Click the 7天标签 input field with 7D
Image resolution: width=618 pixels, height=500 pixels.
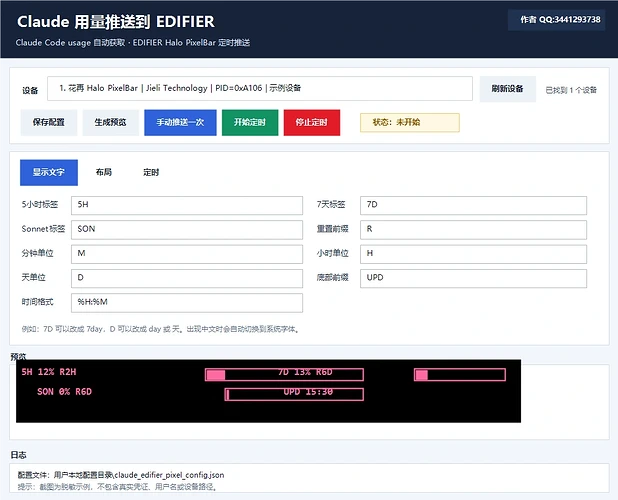pyautogui.click(x=473, y=205)
